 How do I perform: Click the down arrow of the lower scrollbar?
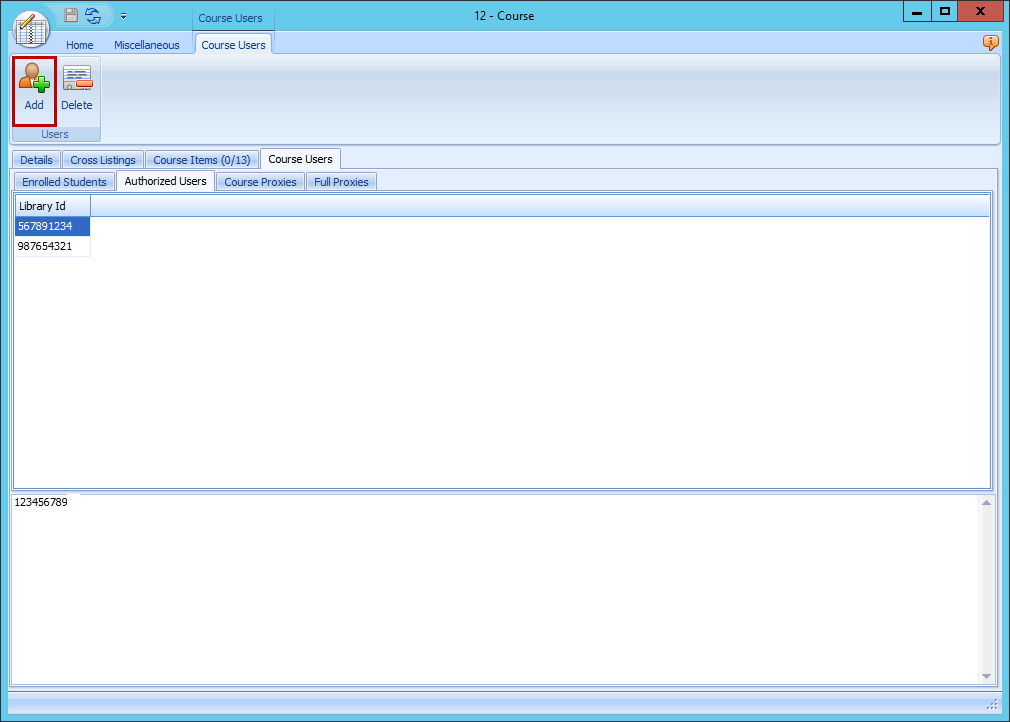987,675
